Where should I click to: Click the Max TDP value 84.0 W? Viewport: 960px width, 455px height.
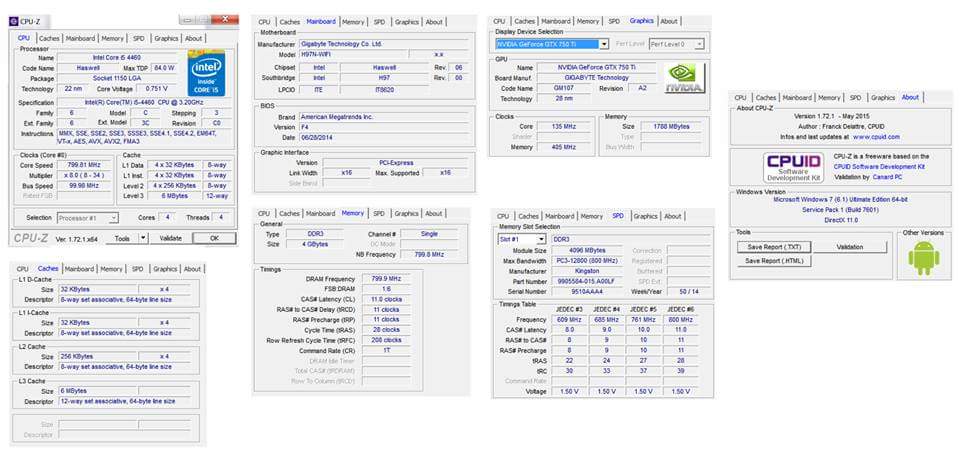(x=164, y=69)
